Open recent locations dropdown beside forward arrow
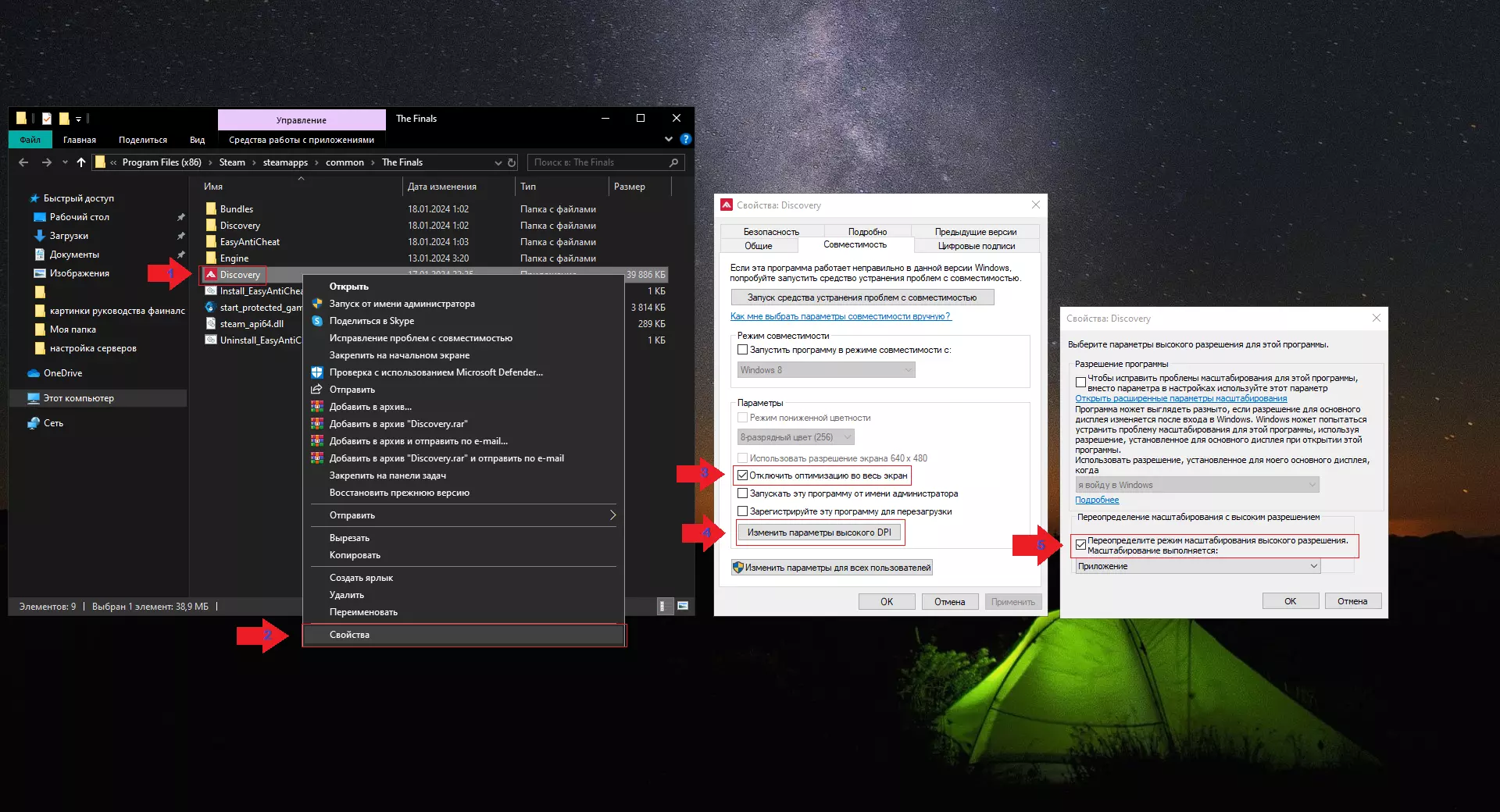 pyautogui.click(x=65, y=162)
